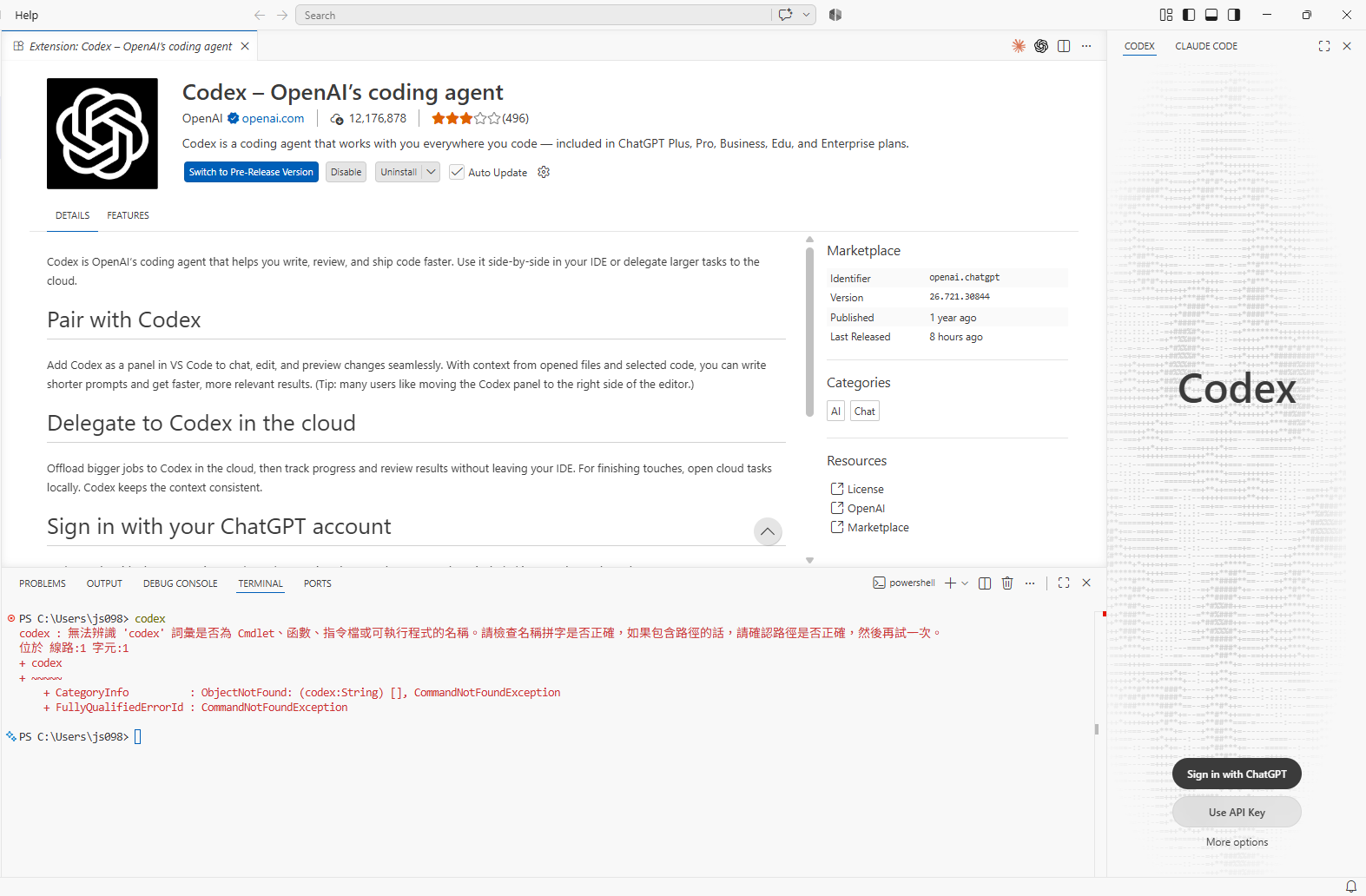The height and width of the screenshot is (896, 1366).
Task: Open terminal panel More Actions ellipsis
Action: (1030, 583)
